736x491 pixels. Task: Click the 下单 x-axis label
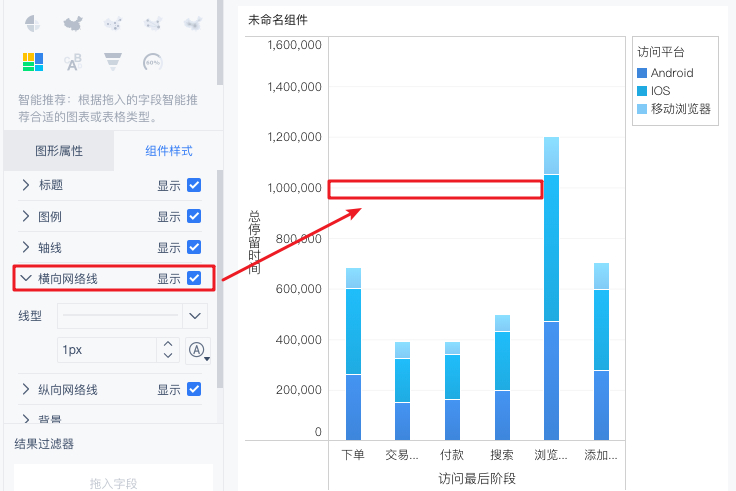click(353, 454)
